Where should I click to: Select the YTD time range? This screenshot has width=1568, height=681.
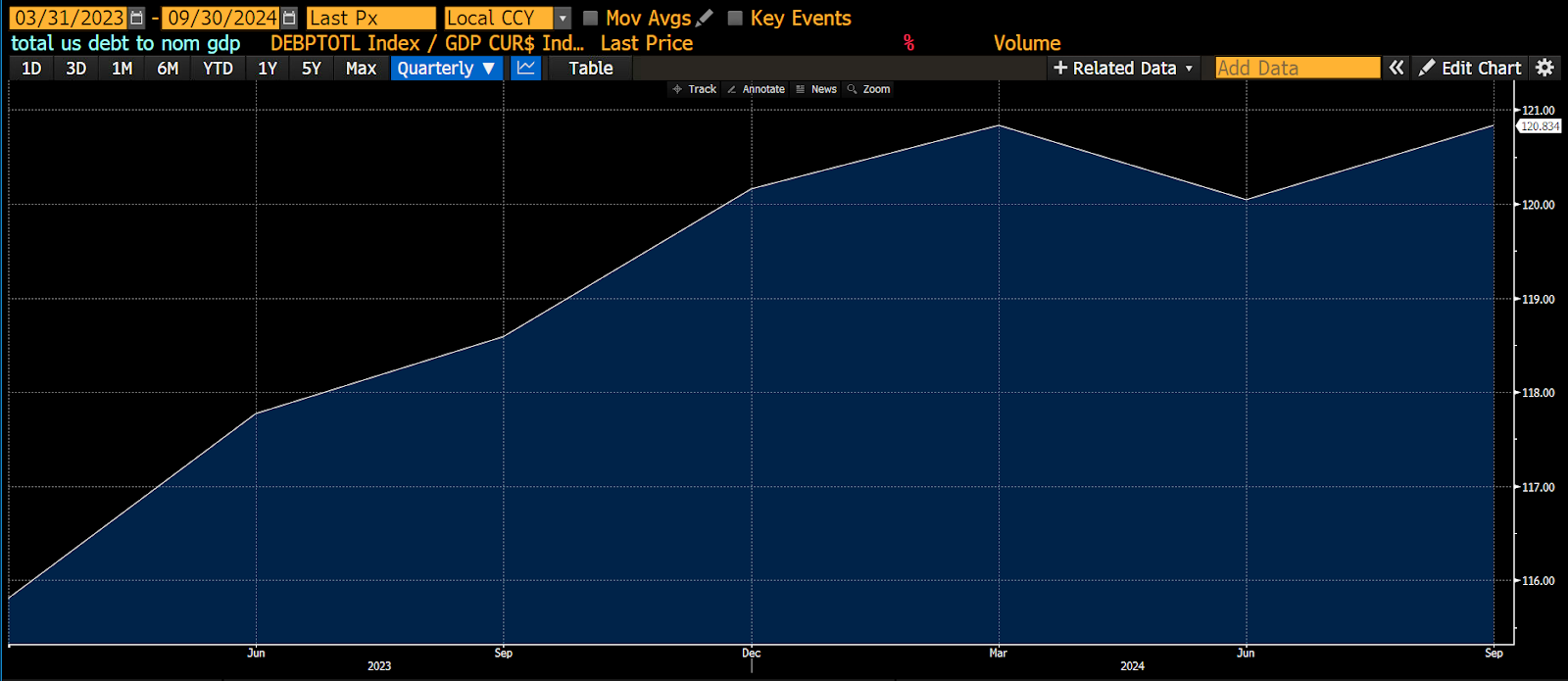tap(218, 68)
